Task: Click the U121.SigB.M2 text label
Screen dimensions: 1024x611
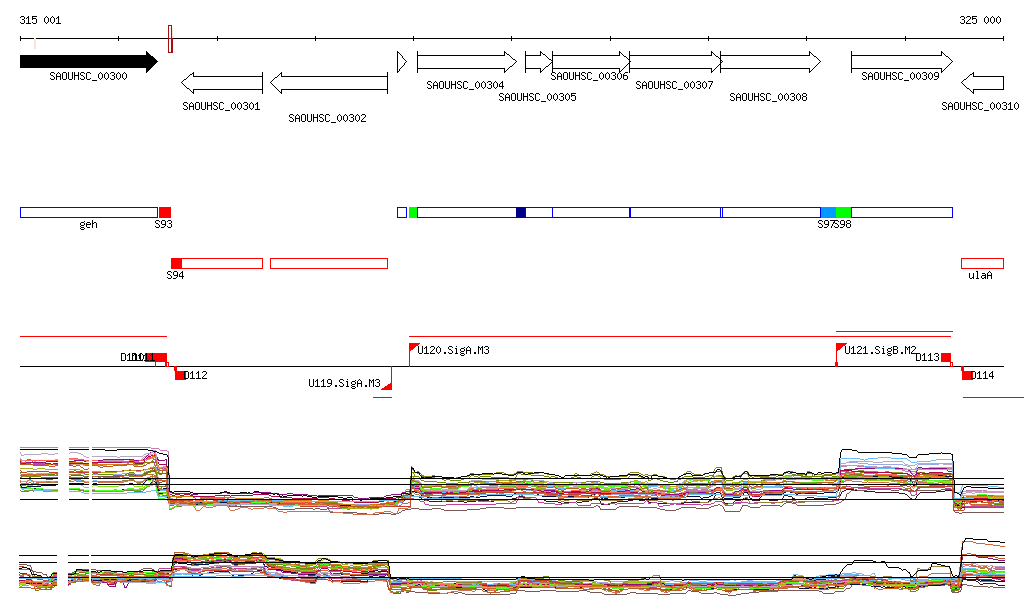Action: 880,351
